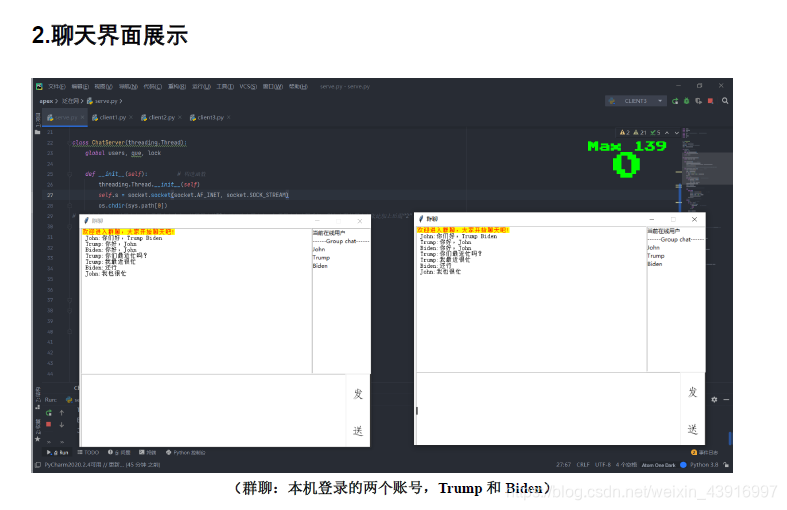This screenshot has width=787, height=510.
Task: Hide the Run panel with minimize dash
Action: [726, 400]
